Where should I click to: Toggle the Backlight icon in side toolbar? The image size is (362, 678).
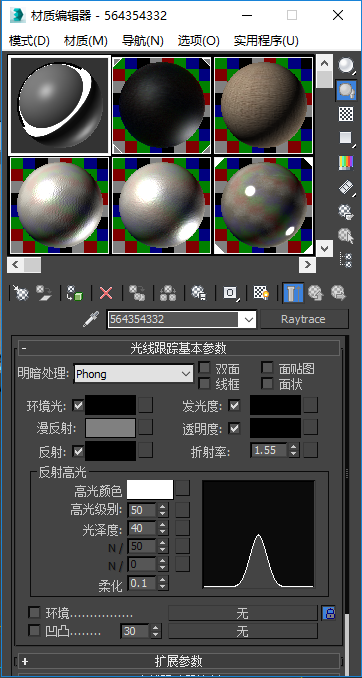pyautogui.click(x=346, y=90)
